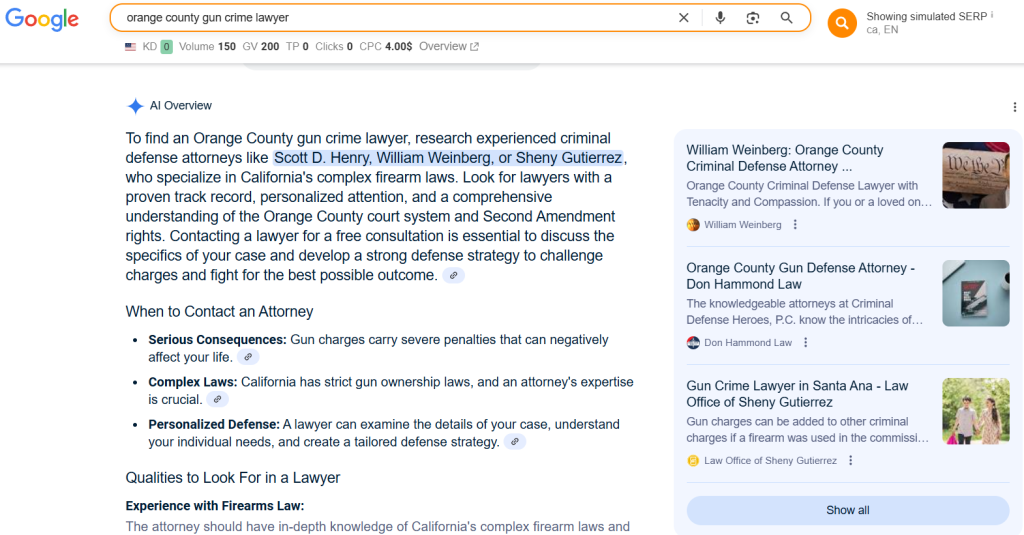This screenshot has height=535, width=1024.
Task: Click the Show all button
Action: coord(848,510)
